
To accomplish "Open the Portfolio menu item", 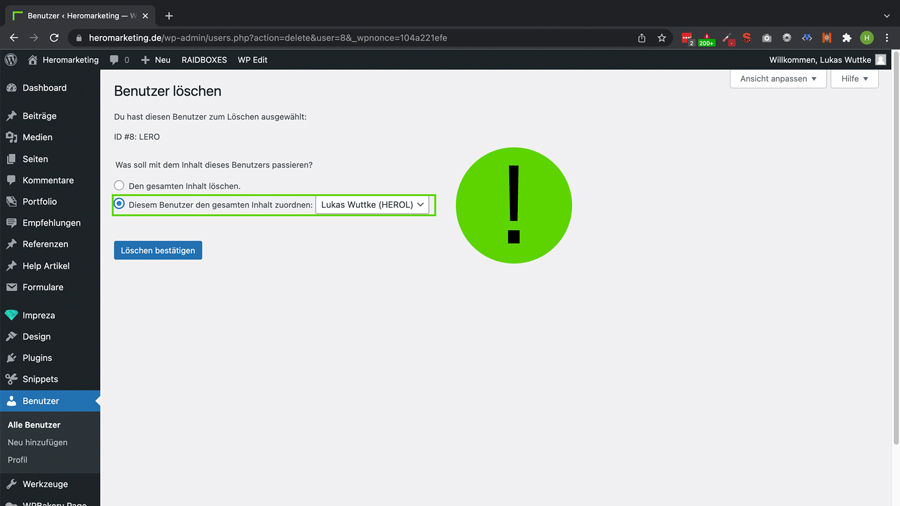I will (x=50, y=201).
